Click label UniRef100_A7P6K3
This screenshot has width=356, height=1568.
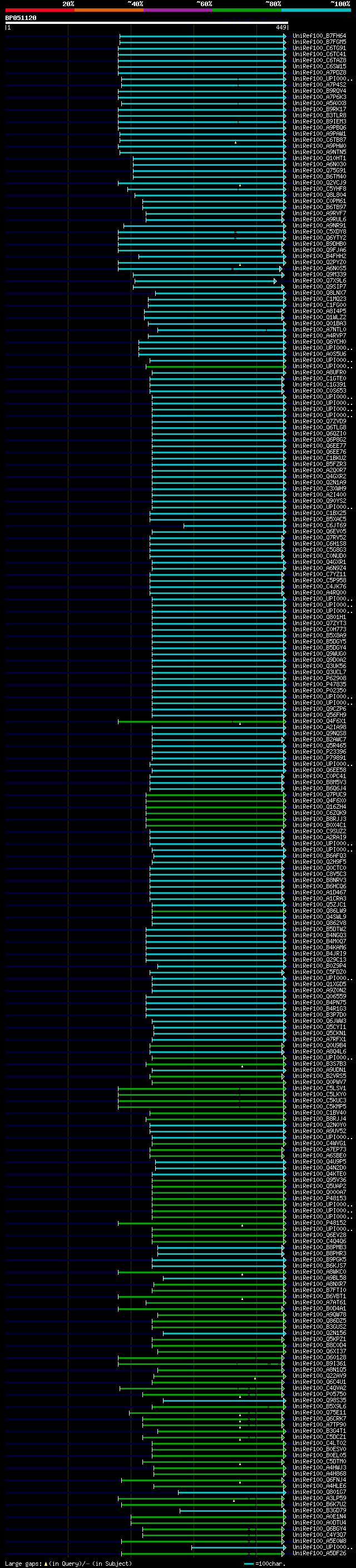319,97
